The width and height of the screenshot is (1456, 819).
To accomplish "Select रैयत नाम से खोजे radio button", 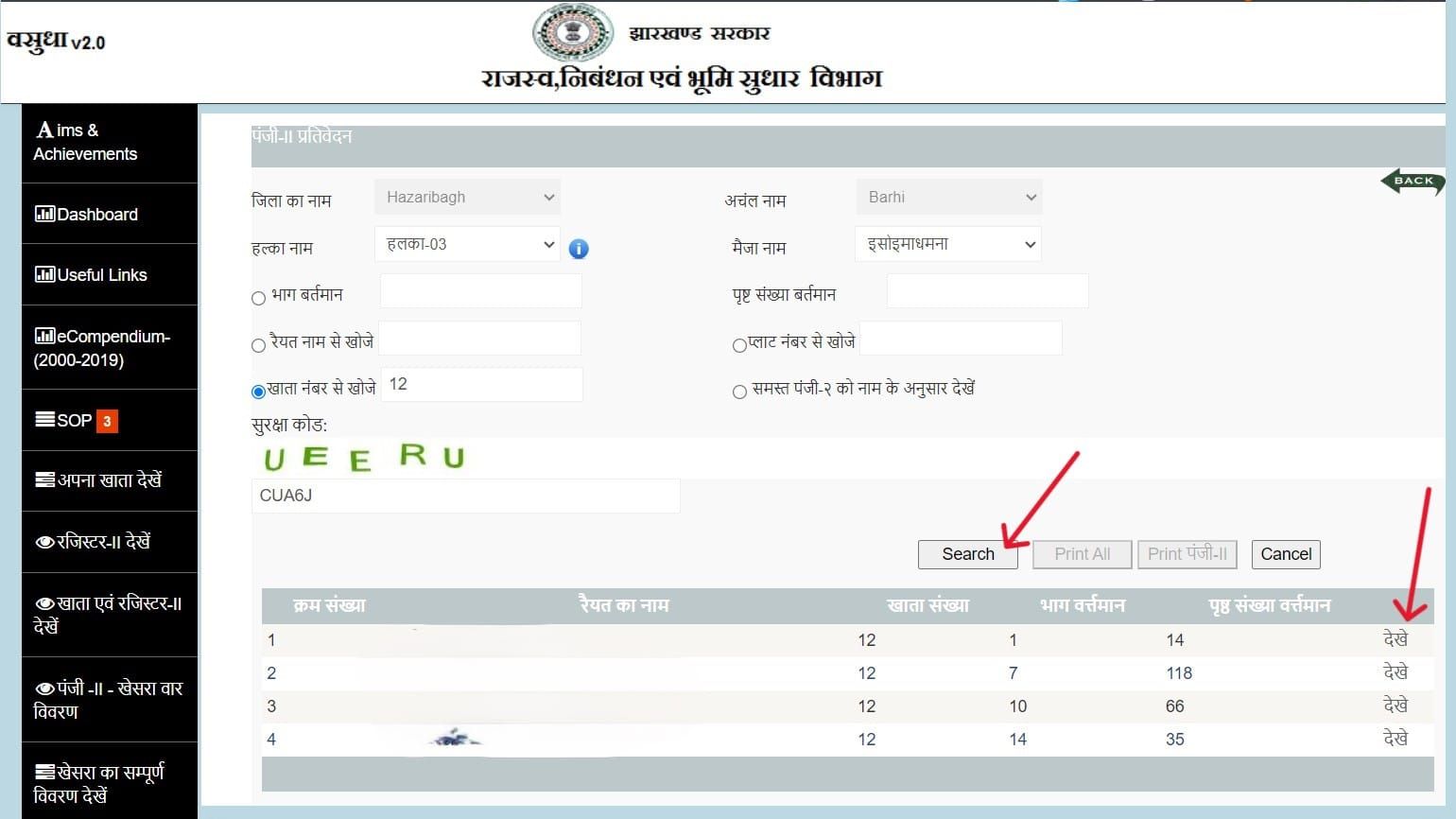I will (x=258, y=345).
